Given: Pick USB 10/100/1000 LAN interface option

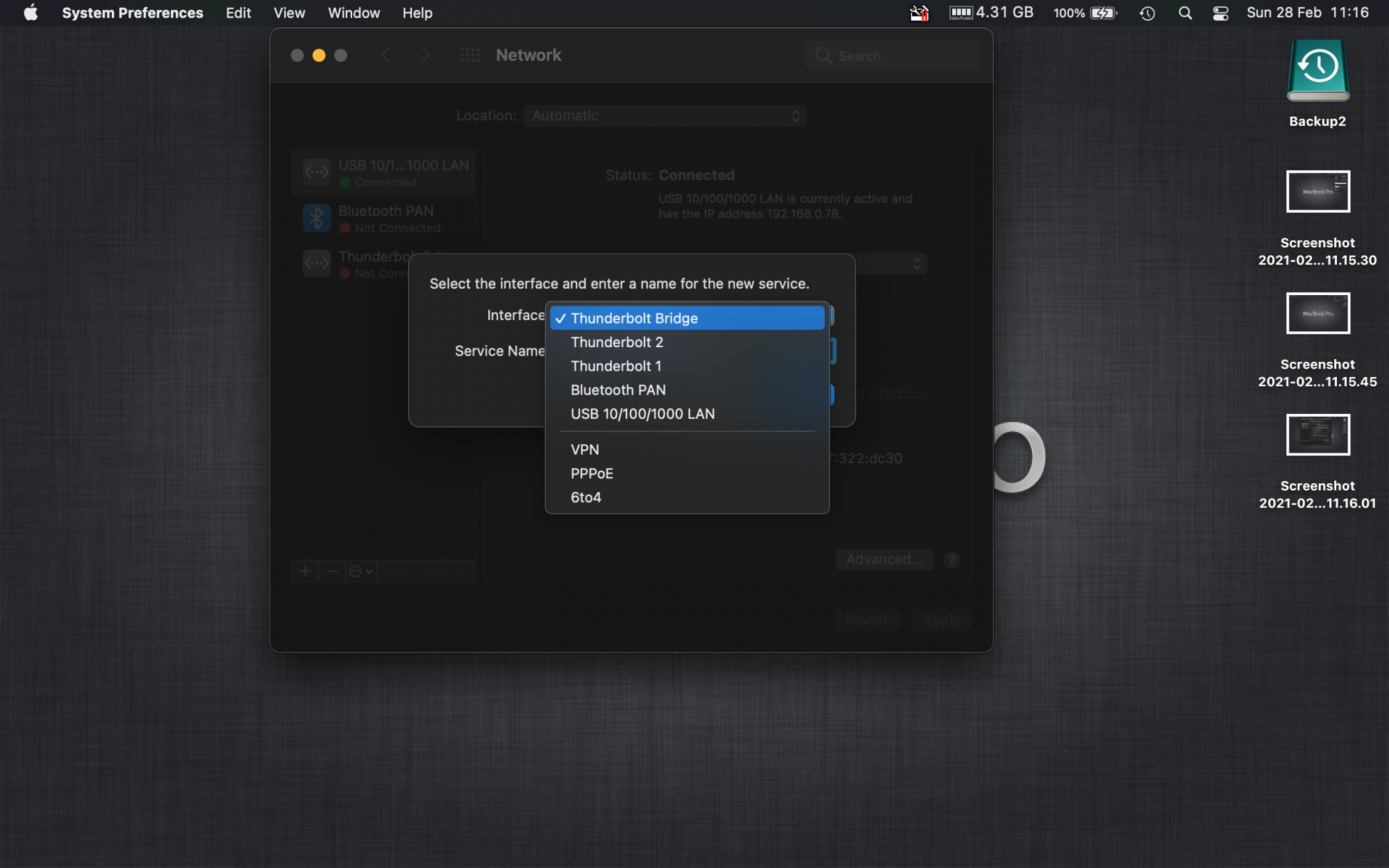Looking at the screenshot, I should click(x=642, y=414).
